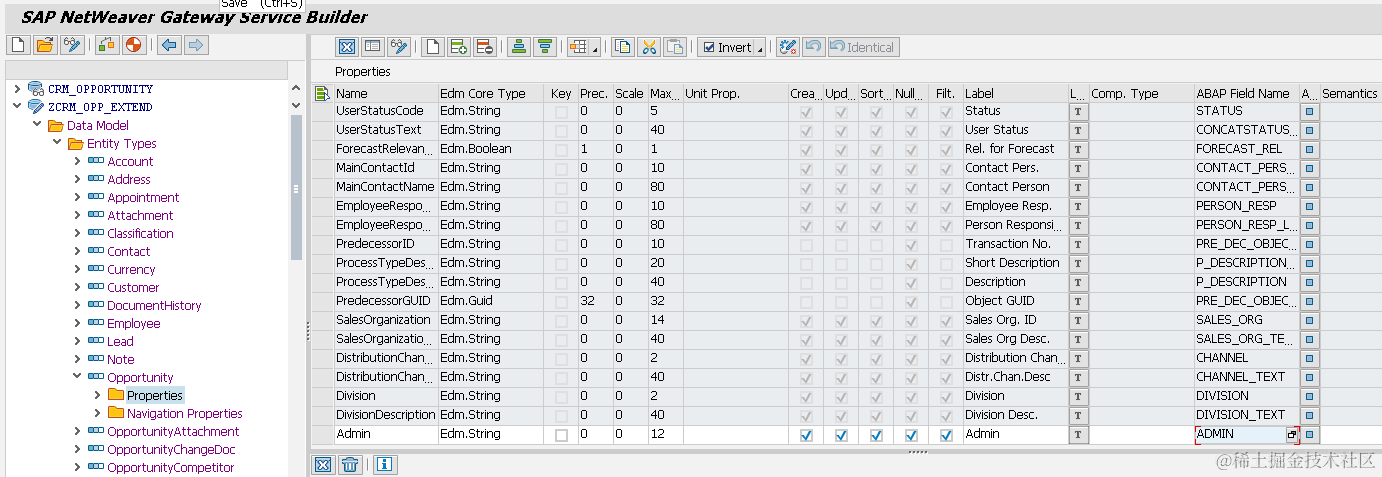This screenshot has width=1382, height=477.
Task: Click the grid Select All icon in properties toolbar
Action: pos(347,47)
